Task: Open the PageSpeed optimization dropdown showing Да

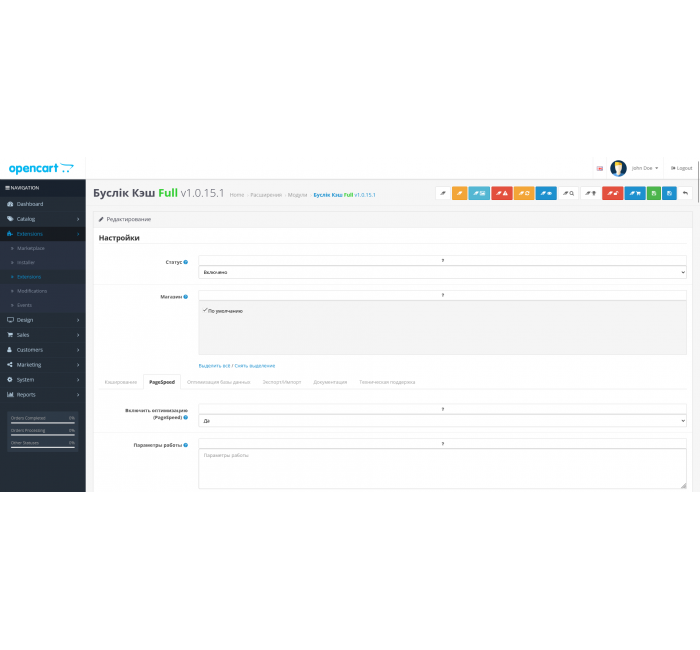Action: (x=442, y=421)
